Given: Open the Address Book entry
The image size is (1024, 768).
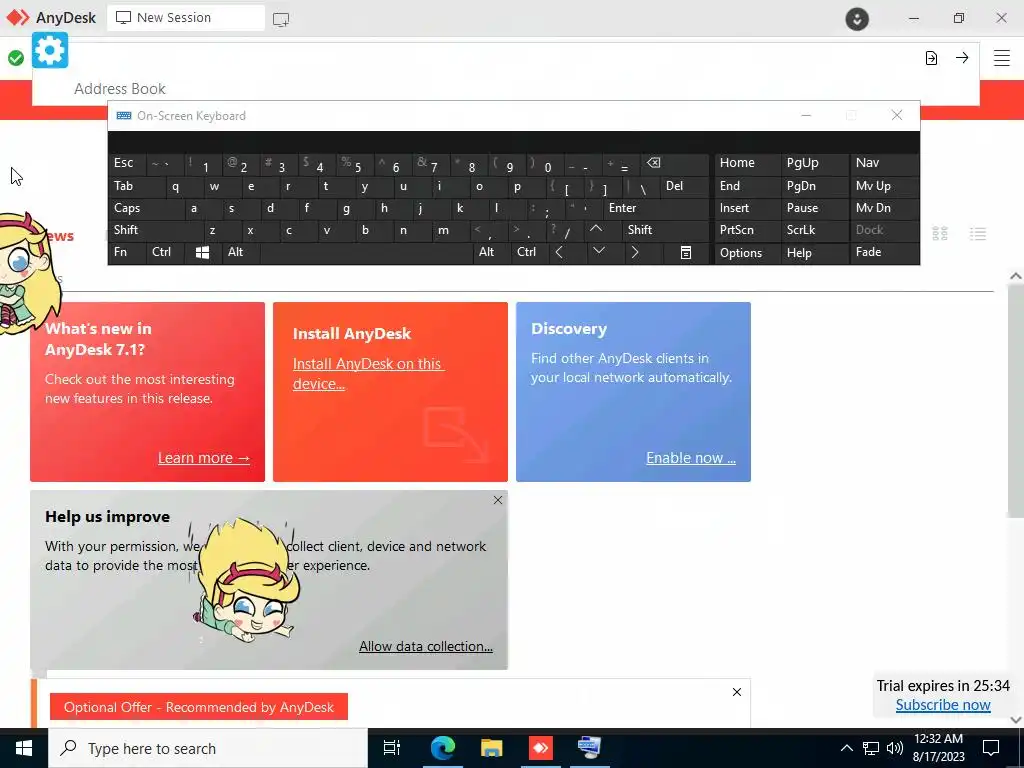Looking at the screenshot, I should tap(120, 89).
